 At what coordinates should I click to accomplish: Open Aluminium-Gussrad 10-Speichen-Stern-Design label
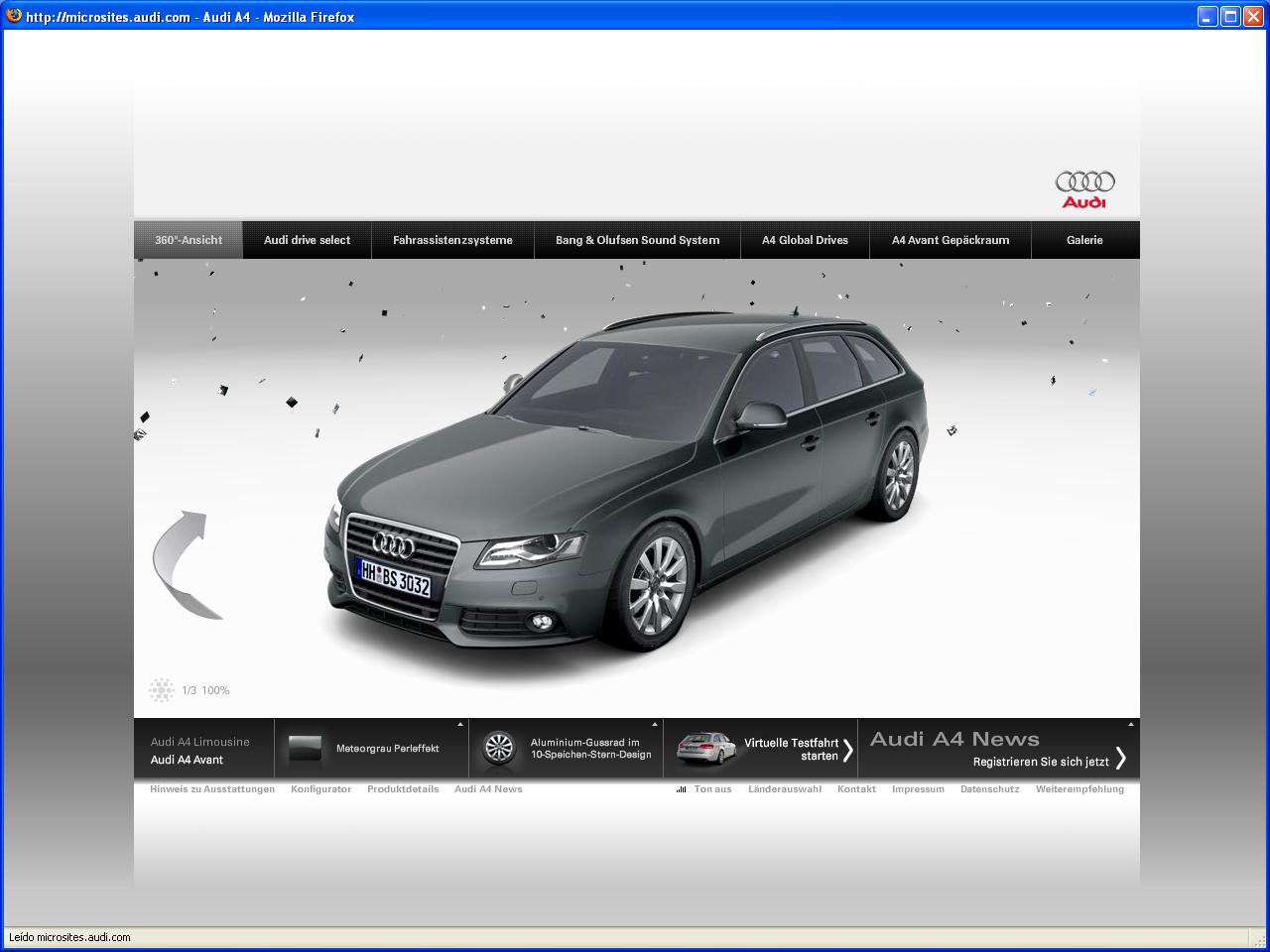(x=590, y=749)
